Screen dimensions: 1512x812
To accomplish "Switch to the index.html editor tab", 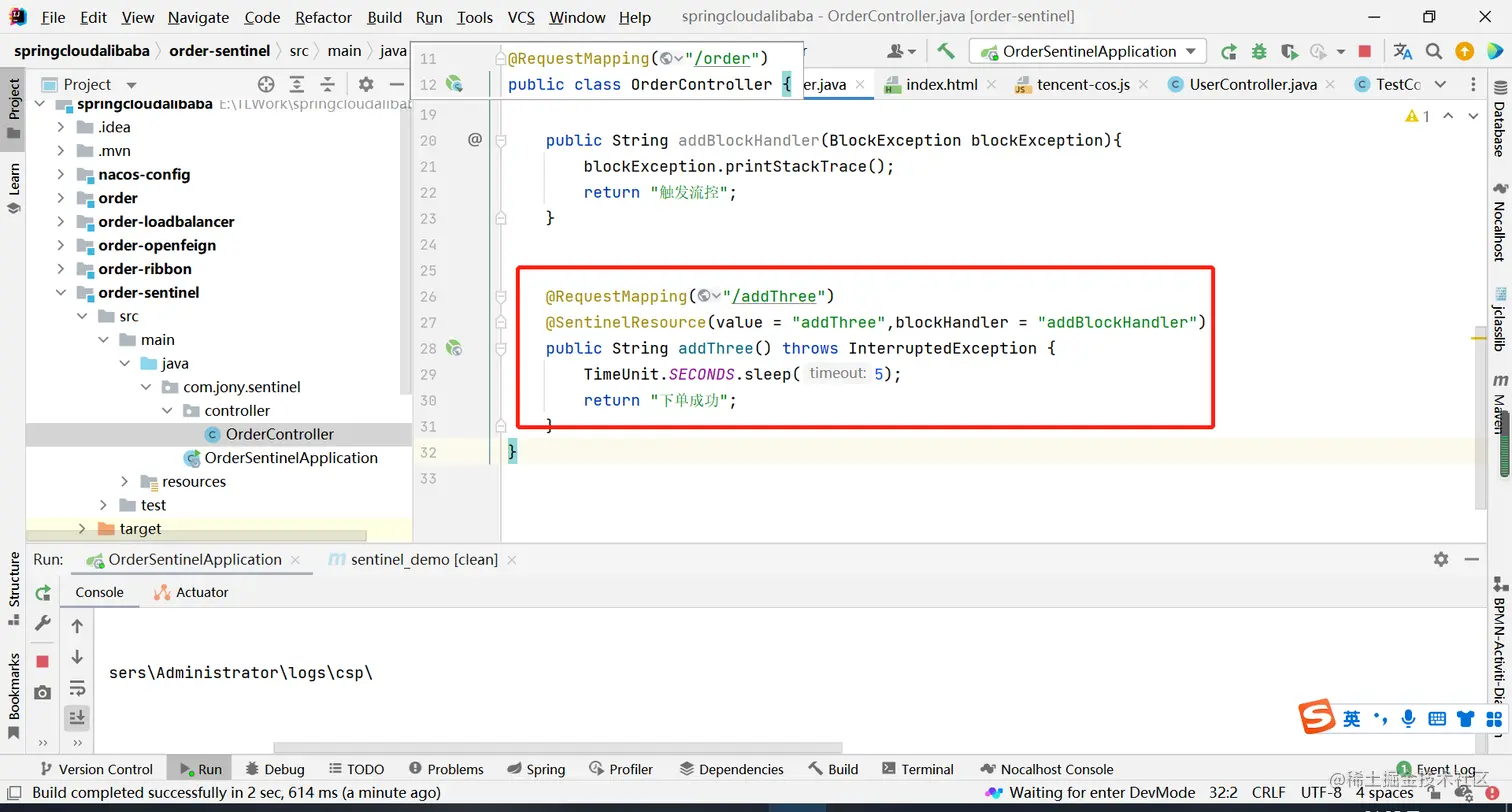I will (941, 84).
